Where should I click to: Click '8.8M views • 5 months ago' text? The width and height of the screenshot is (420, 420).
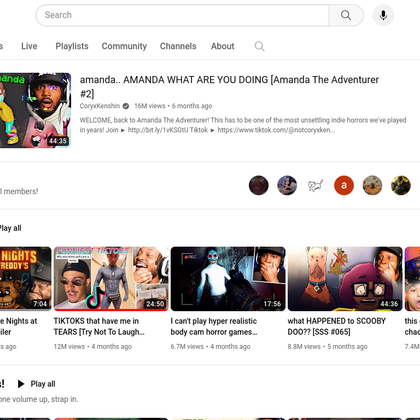[x=327, y=347]
